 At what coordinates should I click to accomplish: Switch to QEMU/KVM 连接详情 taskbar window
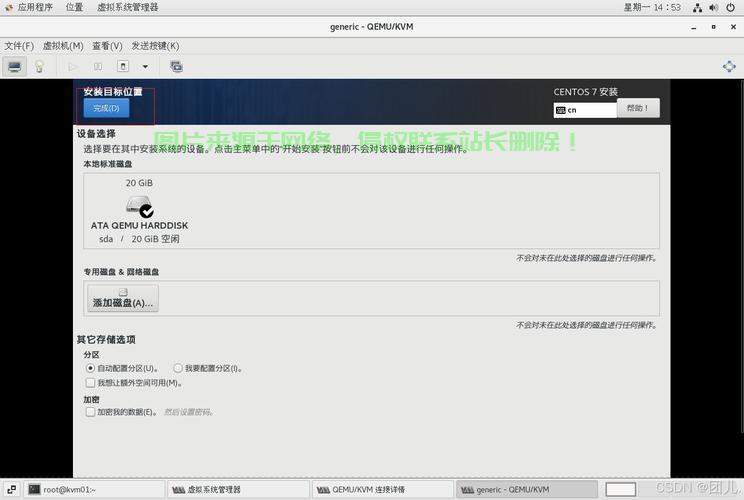click(383, 490)
